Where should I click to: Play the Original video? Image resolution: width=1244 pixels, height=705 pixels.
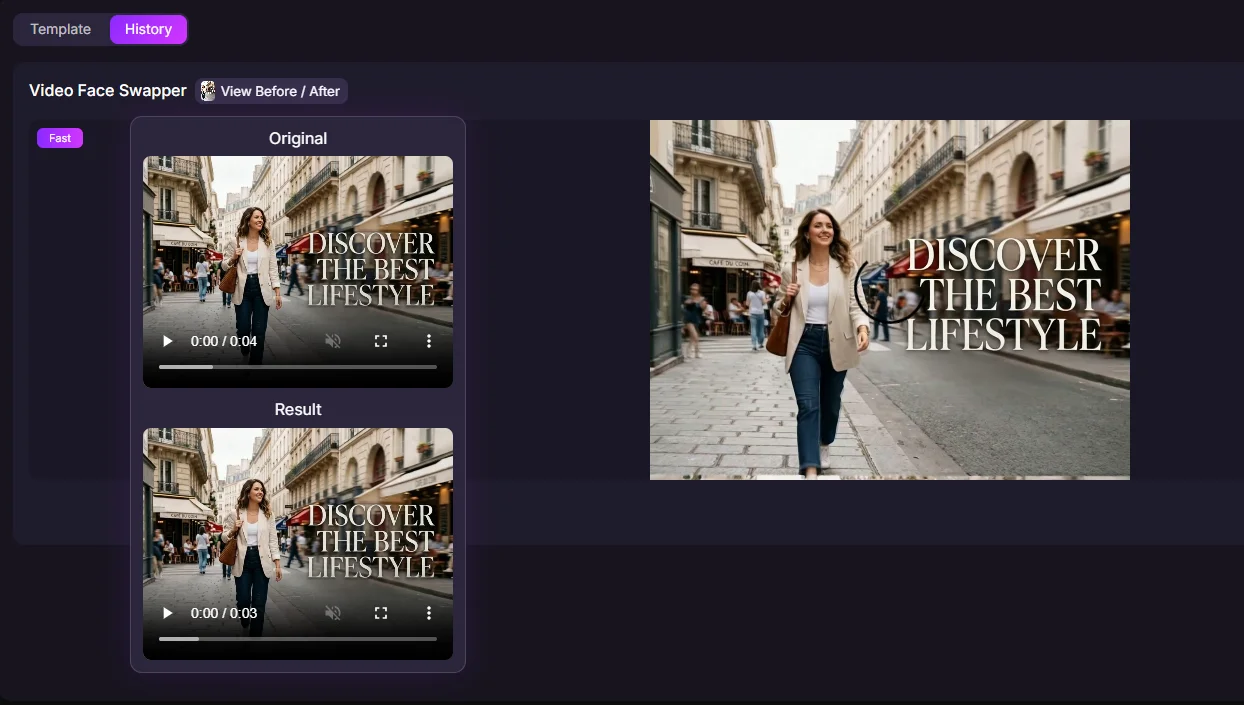[x=168, y=341]
